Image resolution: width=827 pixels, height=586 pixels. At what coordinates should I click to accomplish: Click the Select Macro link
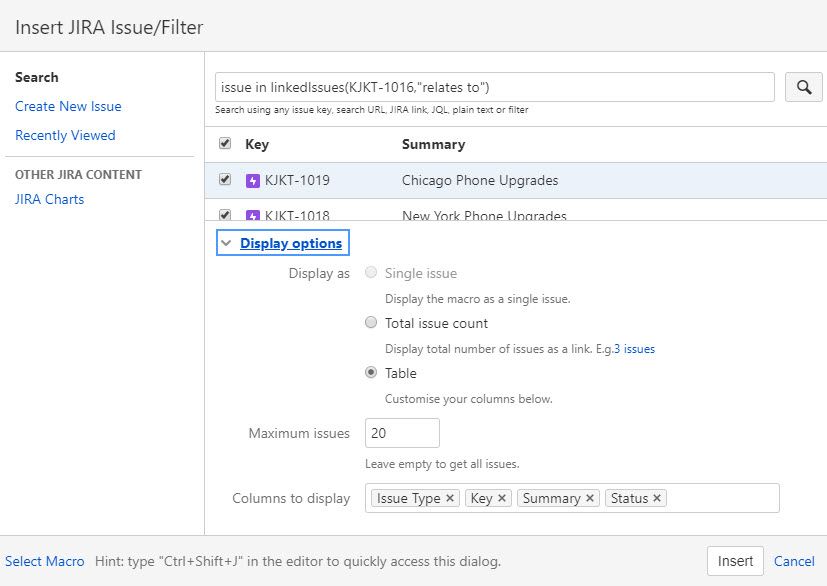pos(44,561)
